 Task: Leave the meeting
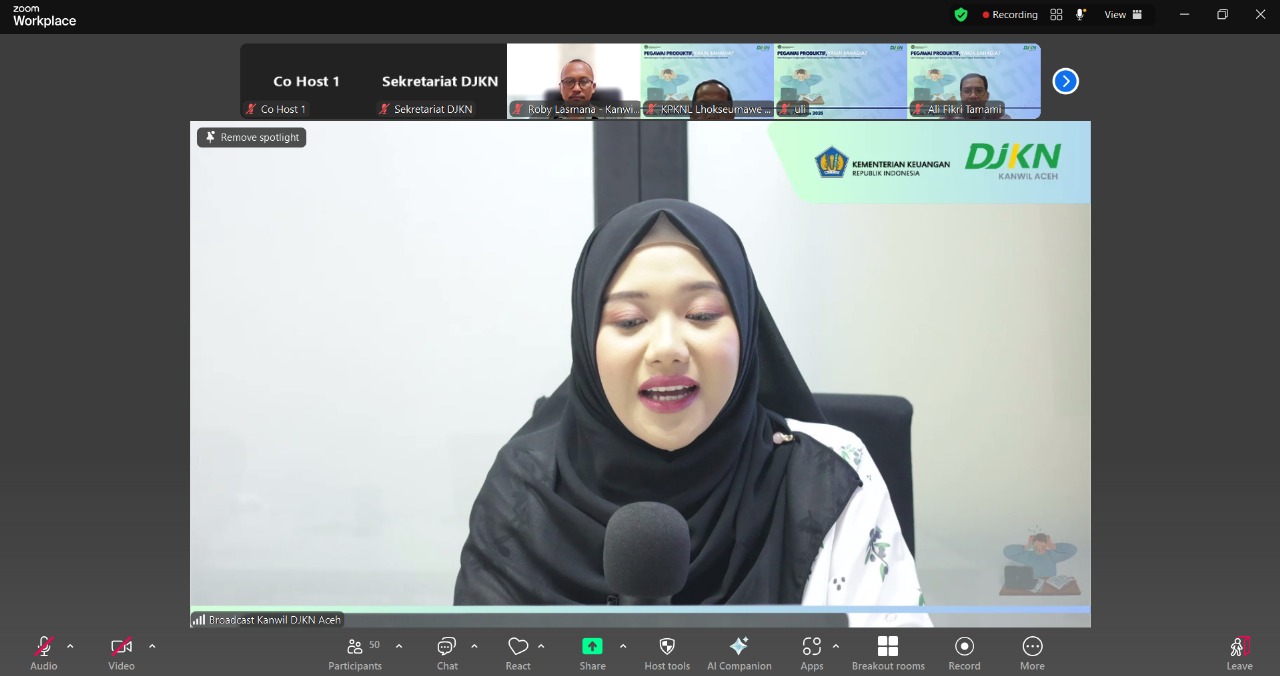[x=1239, y=653]
